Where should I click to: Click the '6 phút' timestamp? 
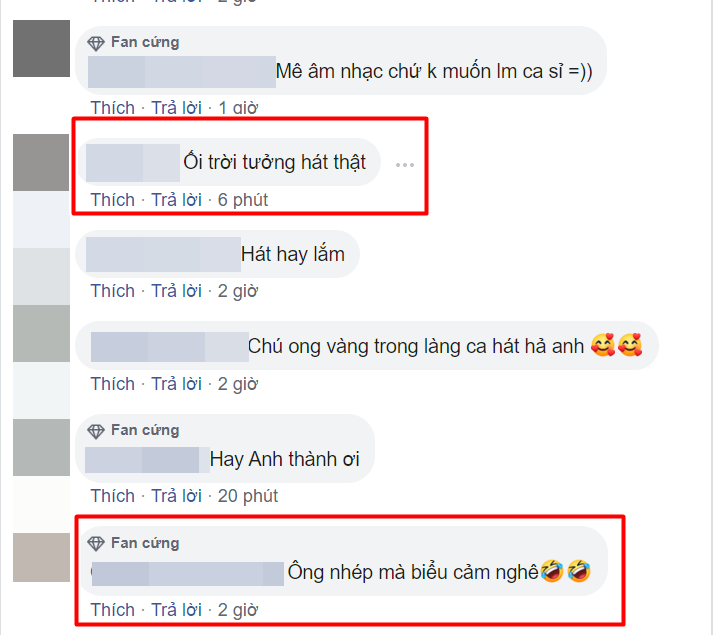(242, 200)
